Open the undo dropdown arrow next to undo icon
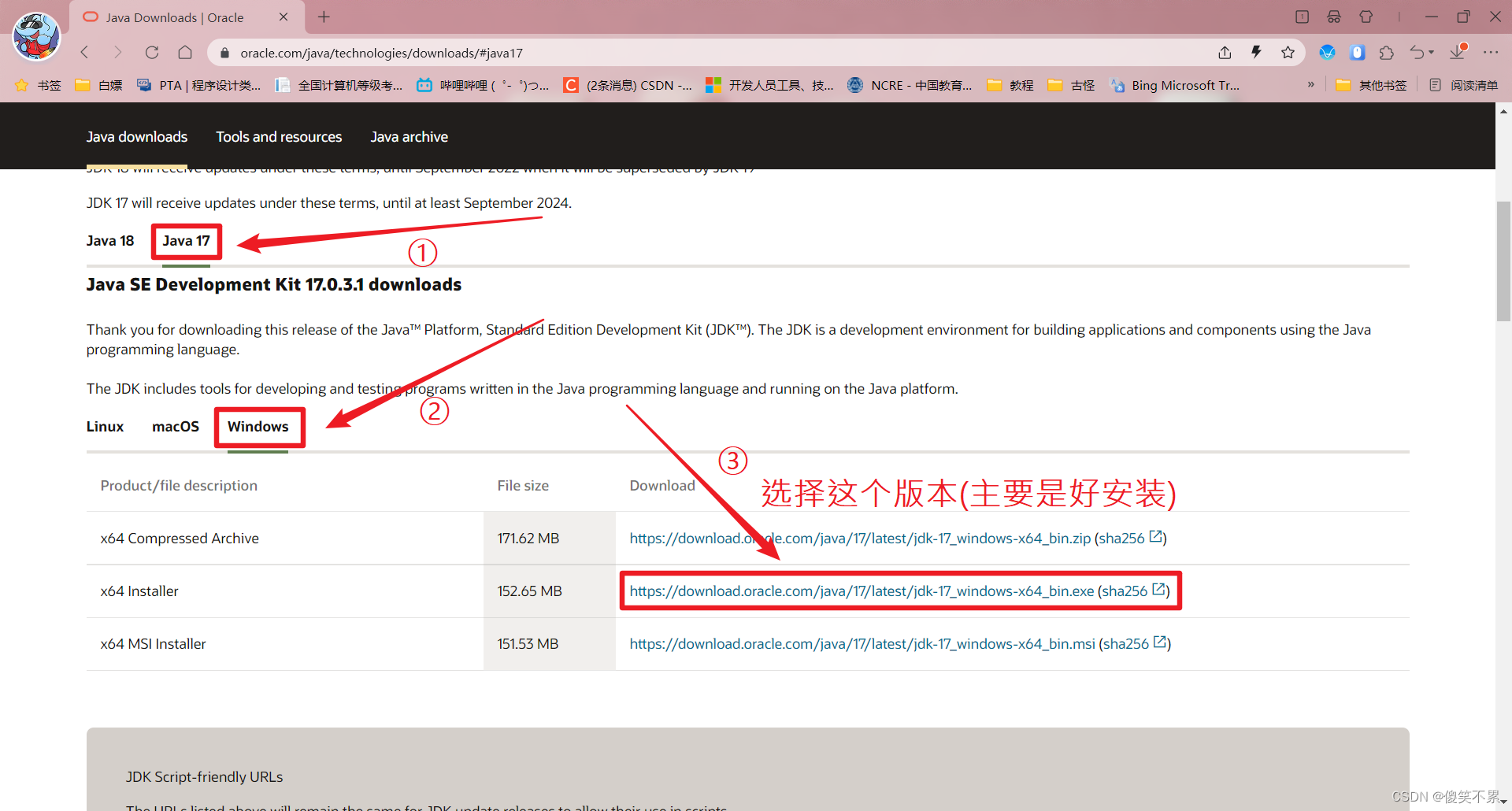The height and width of the screenshot is (811, 1512). click(x=1432, y=53)
